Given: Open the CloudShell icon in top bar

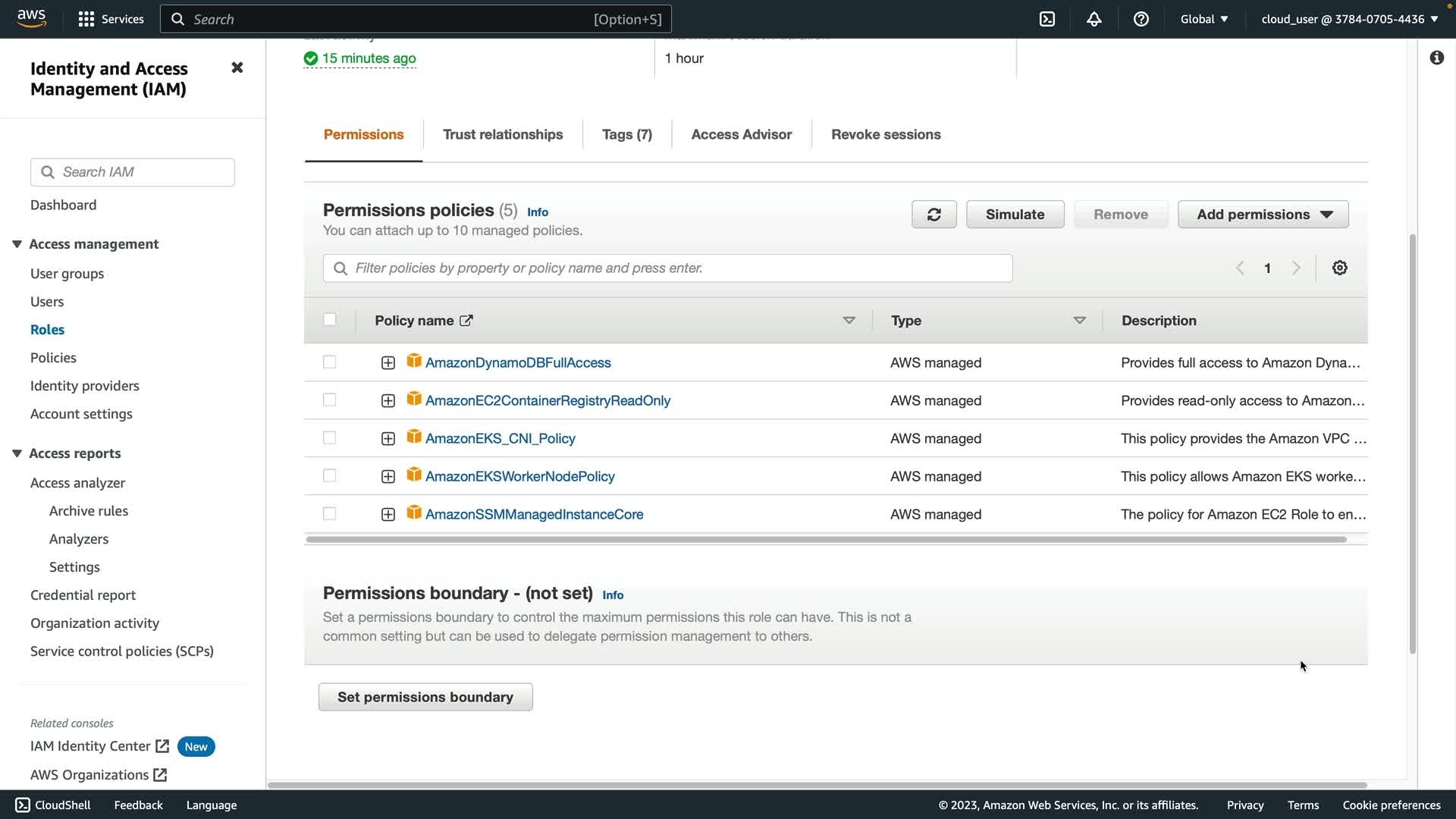Looking at the screenshot, I should (x=1047, y=19).
